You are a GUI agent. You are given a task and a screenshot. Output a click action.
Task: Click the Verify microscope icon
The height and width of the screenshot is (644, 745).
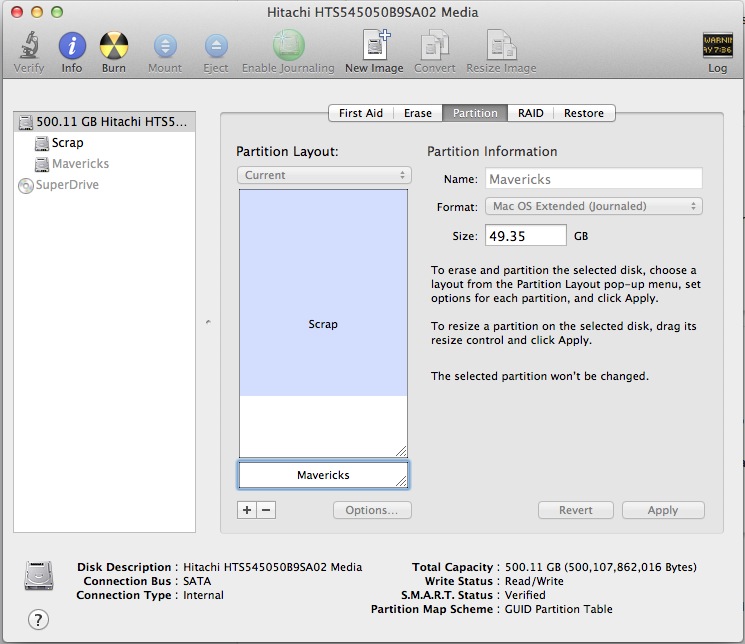tap(28, 46)
